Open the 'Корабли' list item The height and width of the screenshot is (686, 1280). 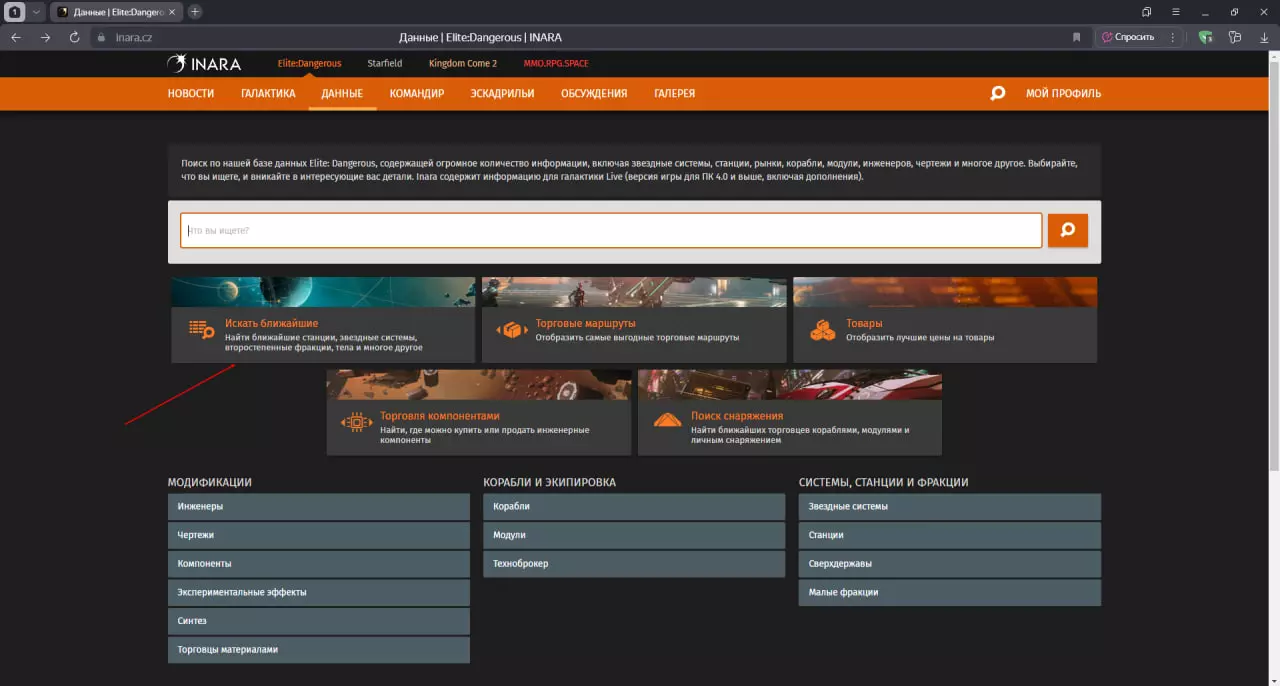tap(634, 506)
